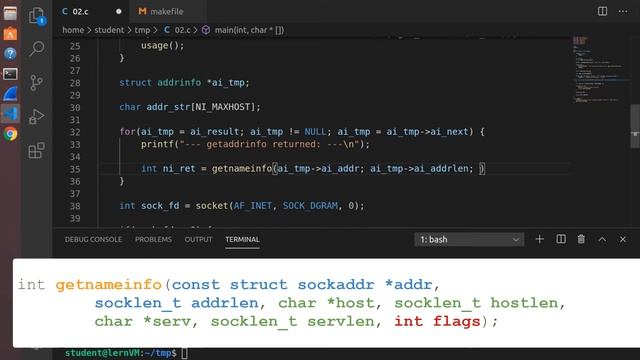Image resolution: width=640 pixels, height=360 pixels.
Task: Close the terminal panel
Action: 622,240
